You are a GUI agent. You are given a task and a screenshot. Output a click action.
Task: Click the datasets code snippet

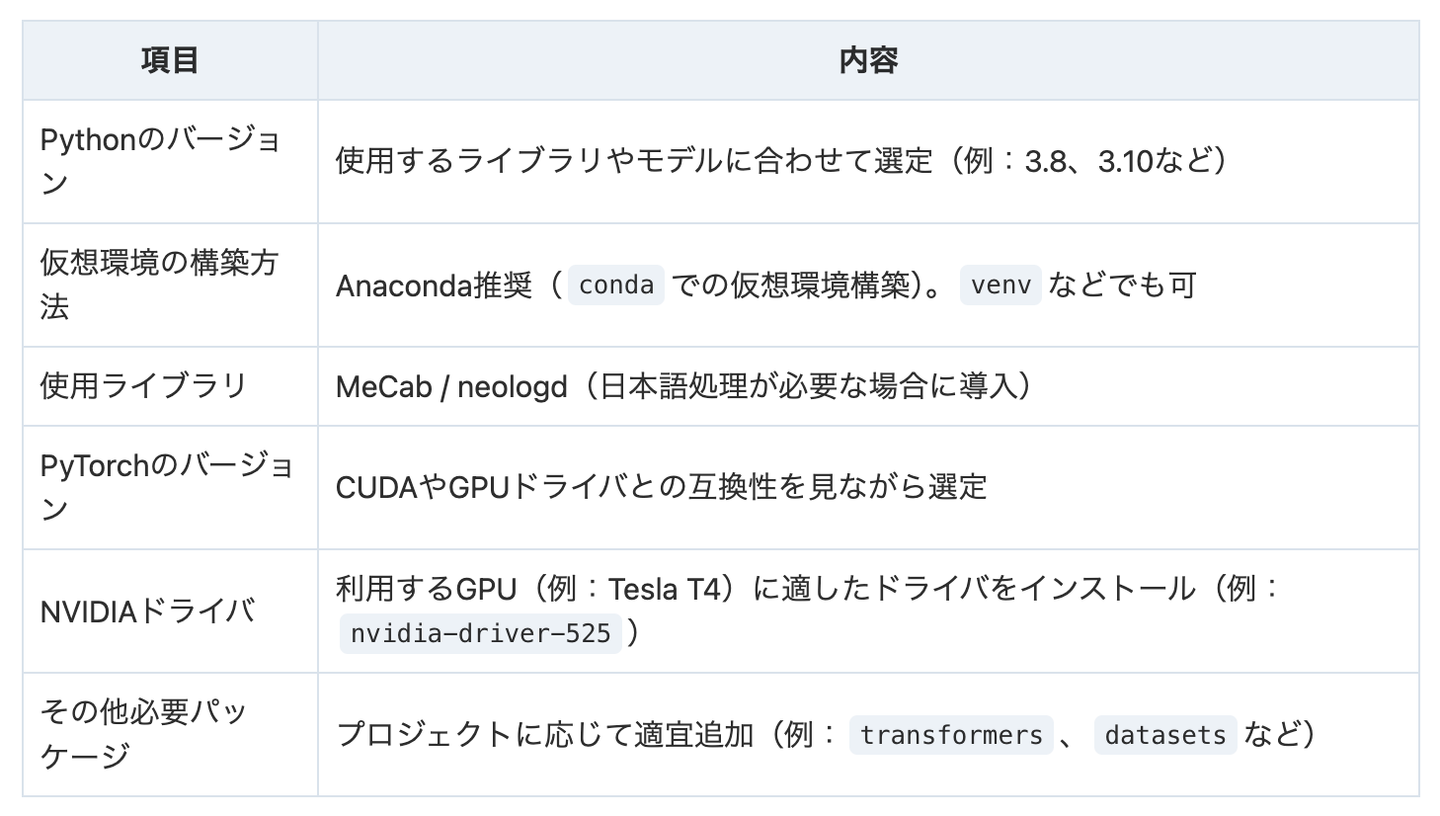1166,736
